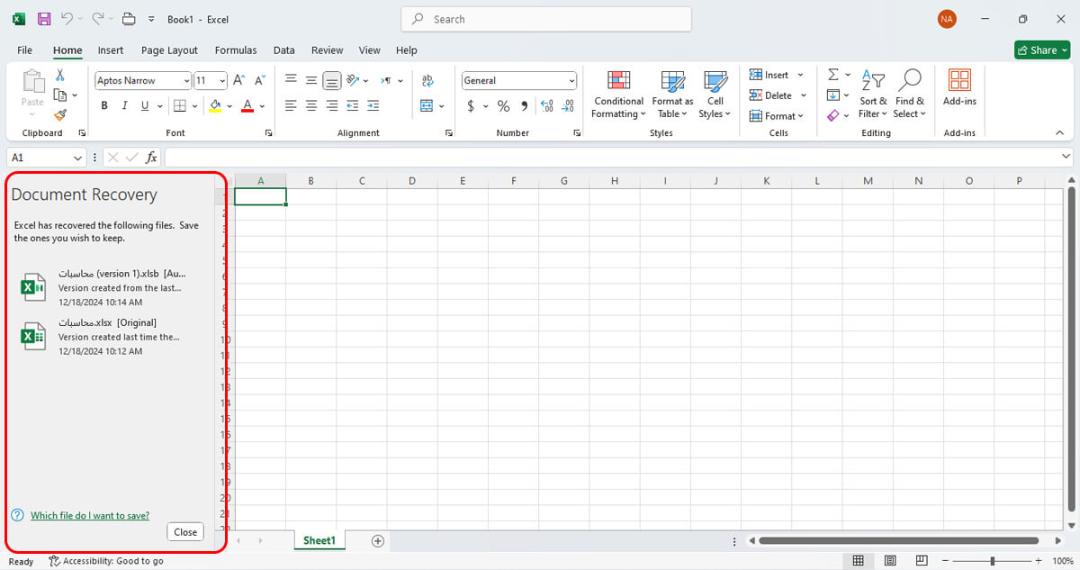The height and width of the screenshot is (570, 1080).
Task: Open the General number format dropdown
Action: [x=571, y=81]
